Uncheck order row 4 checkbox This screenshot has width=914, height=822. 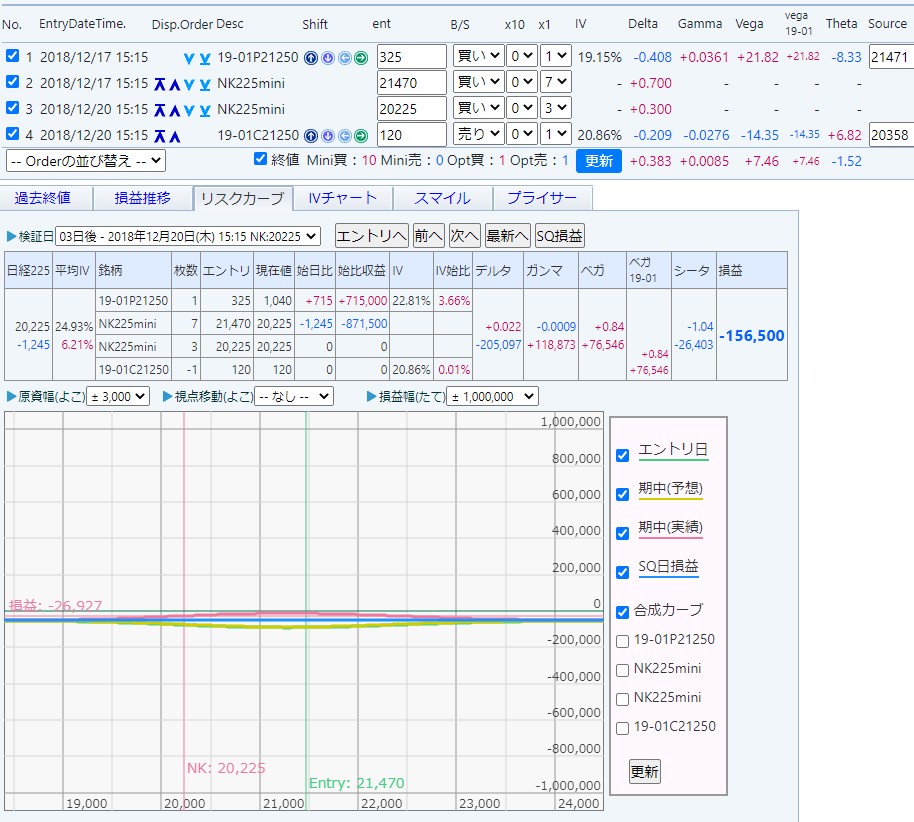point(12,134)
